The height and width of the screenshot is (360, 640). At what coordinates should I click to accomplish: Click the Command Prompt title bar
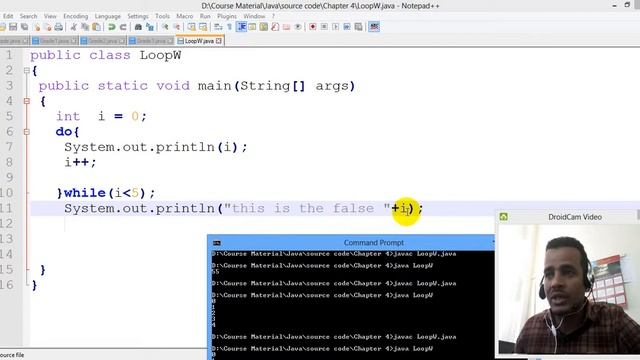351,242
